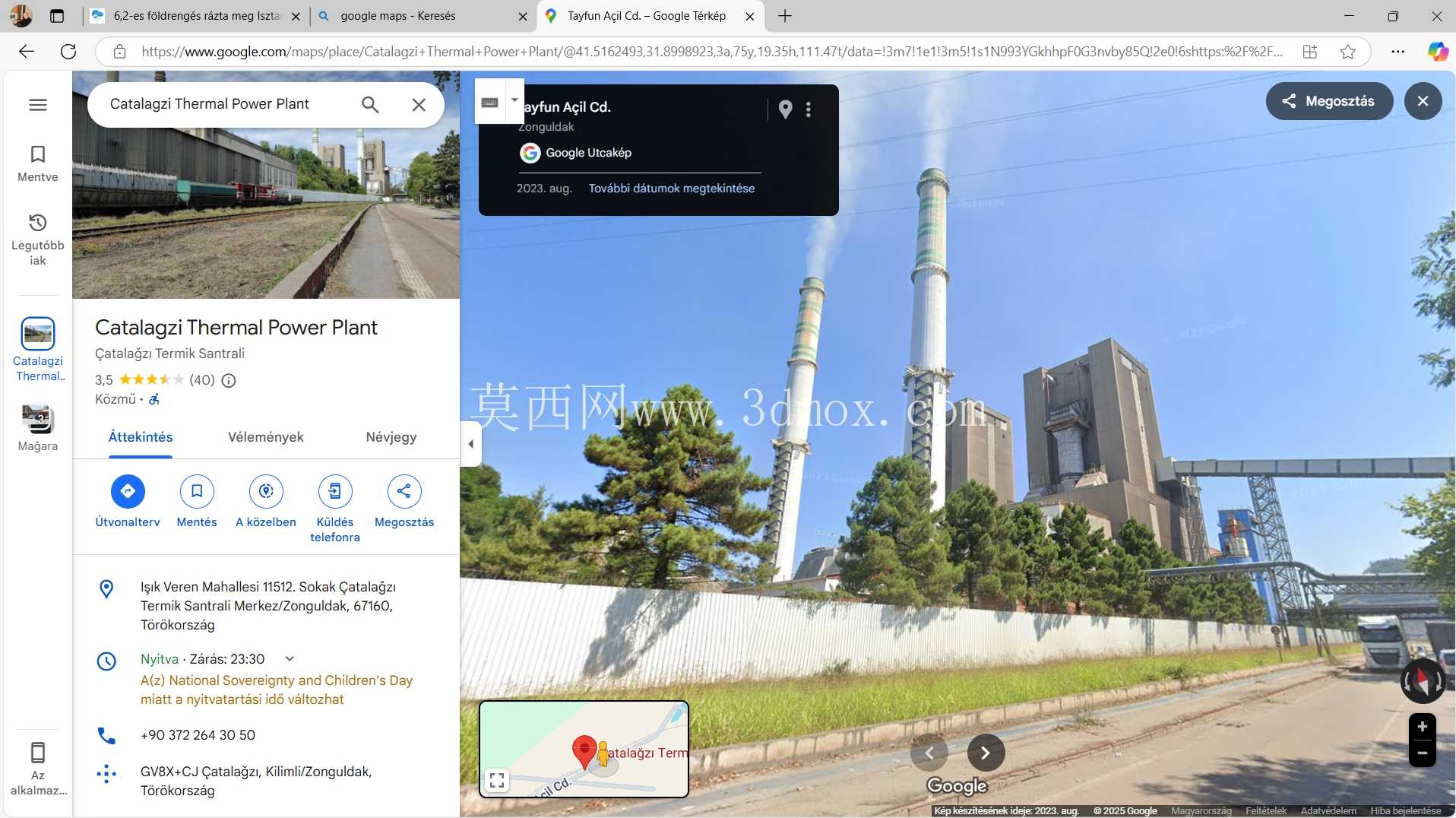Click the address row Işık Veren Mahallesi
The height and width of the screenshot is (818, 1456).
[266, 606]
